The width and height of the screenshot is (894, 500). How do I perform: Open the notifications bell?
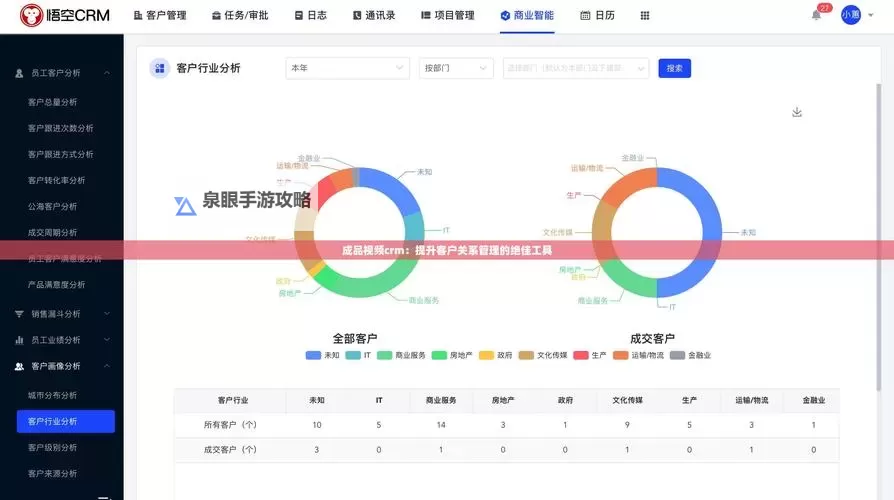click(816, 15)
